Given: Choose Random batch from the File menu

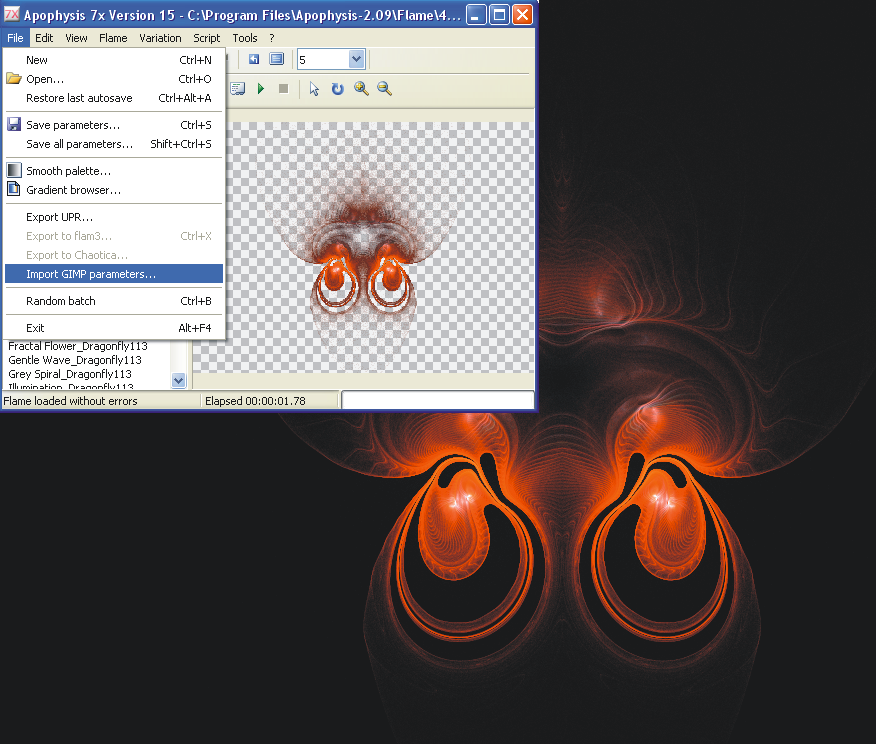Looking at the screenshot, I should pyautogui.click(x=113, y=301).
